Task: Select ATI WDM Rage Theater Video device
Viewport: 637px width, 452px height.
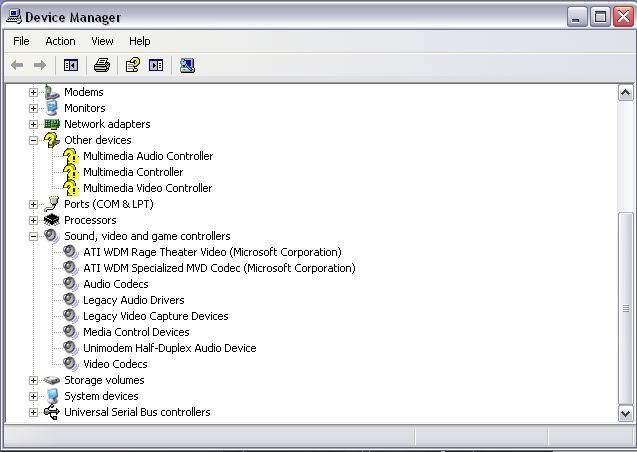Action: [212, 252]
